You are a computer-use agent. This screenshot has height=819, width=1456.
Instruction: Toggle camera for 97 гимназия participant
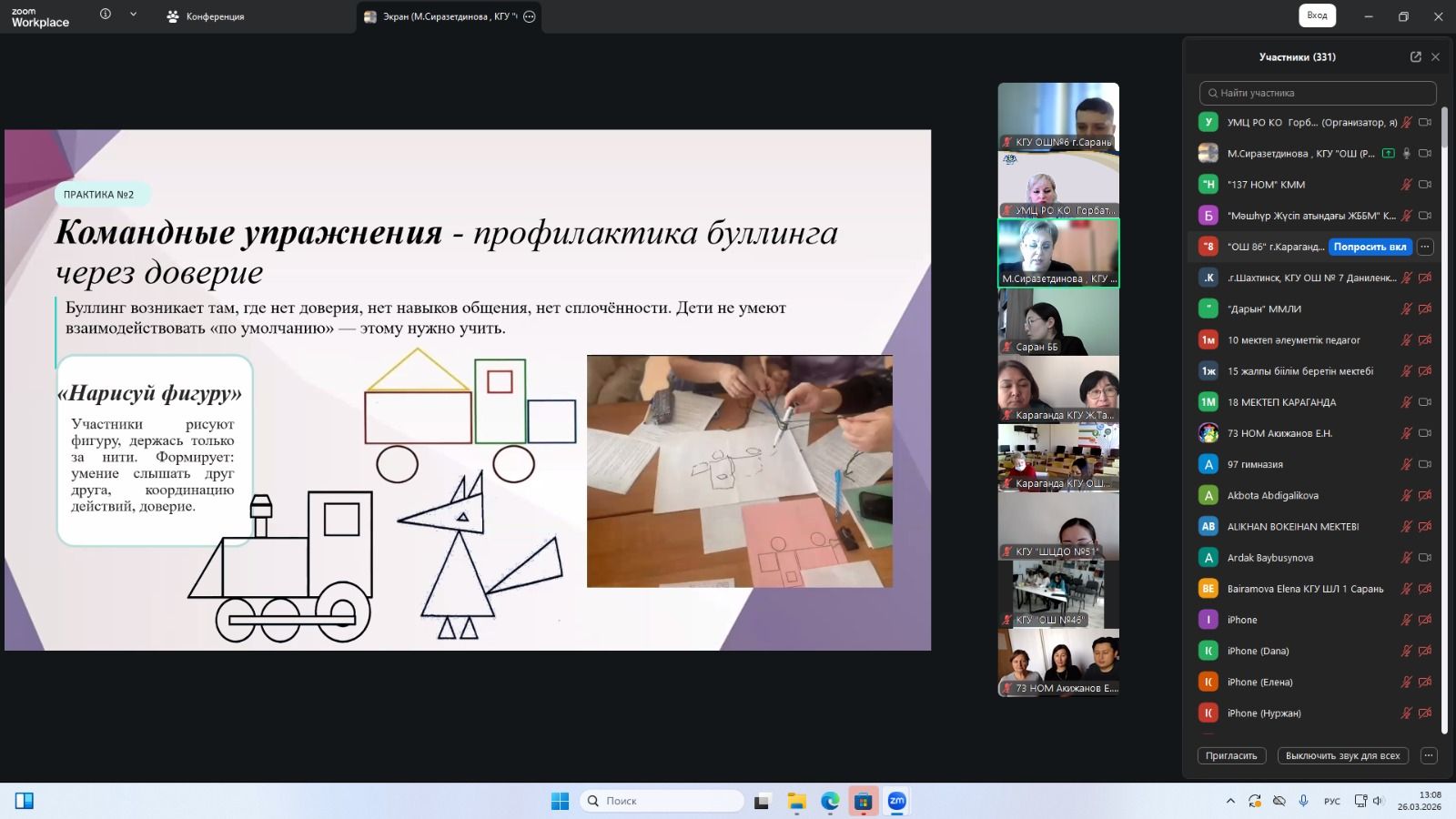tap(1425, 464)
